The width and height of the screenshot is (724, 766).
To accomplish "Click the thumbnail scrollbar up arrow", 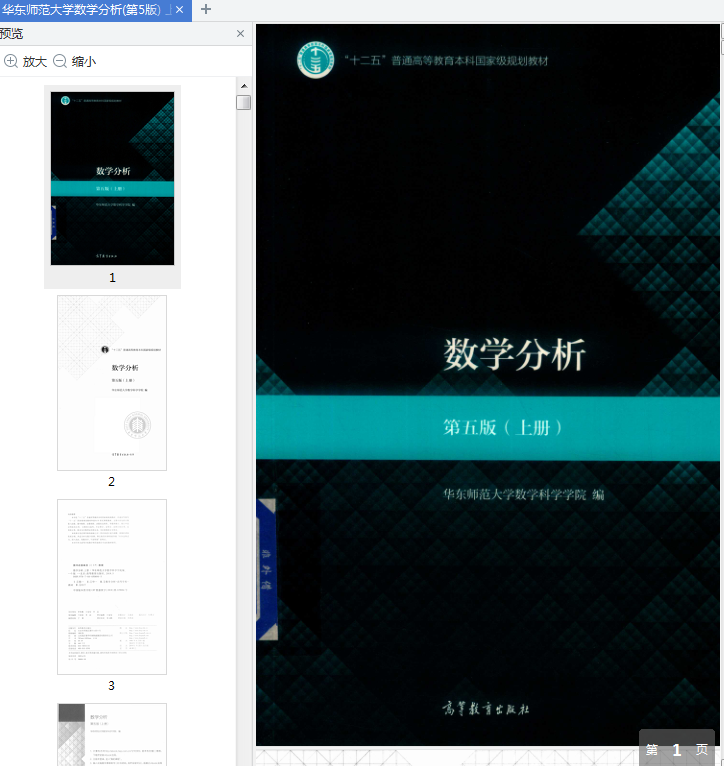I will pos(244,86).
